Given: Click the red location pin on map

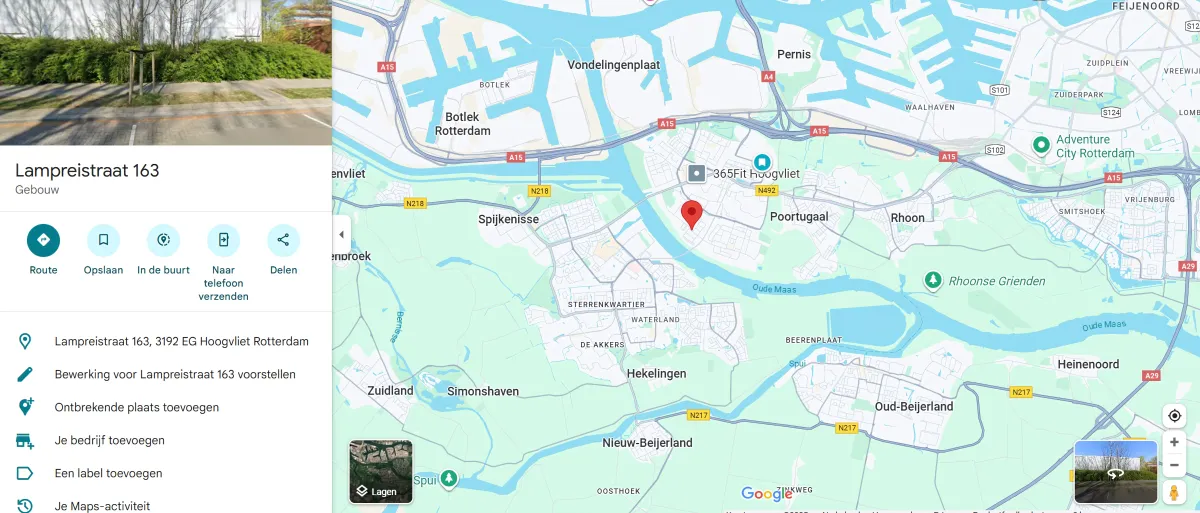Looking at the screenshot, I should 691,214.
